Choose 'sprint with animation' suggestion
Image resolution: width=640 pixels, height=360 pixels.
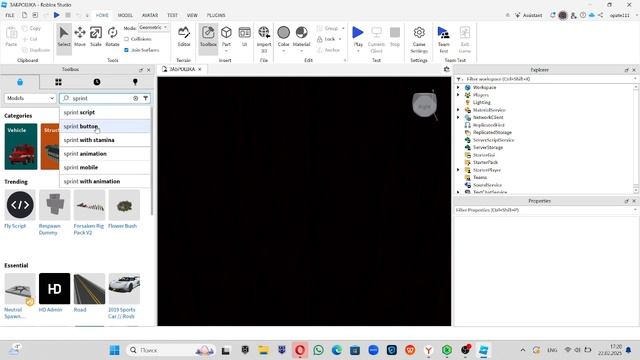click(x=105, y=181)
